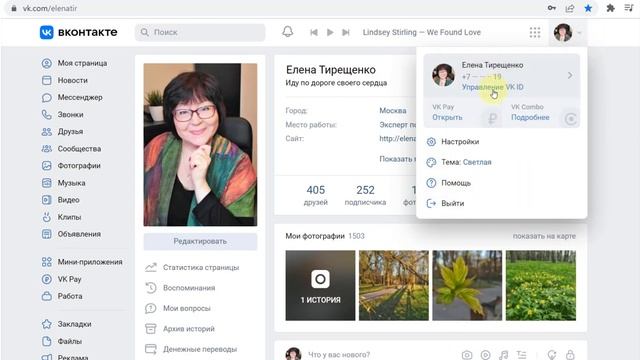
Task: Attach photo via camera icon in post box
Action: point(467,355)
